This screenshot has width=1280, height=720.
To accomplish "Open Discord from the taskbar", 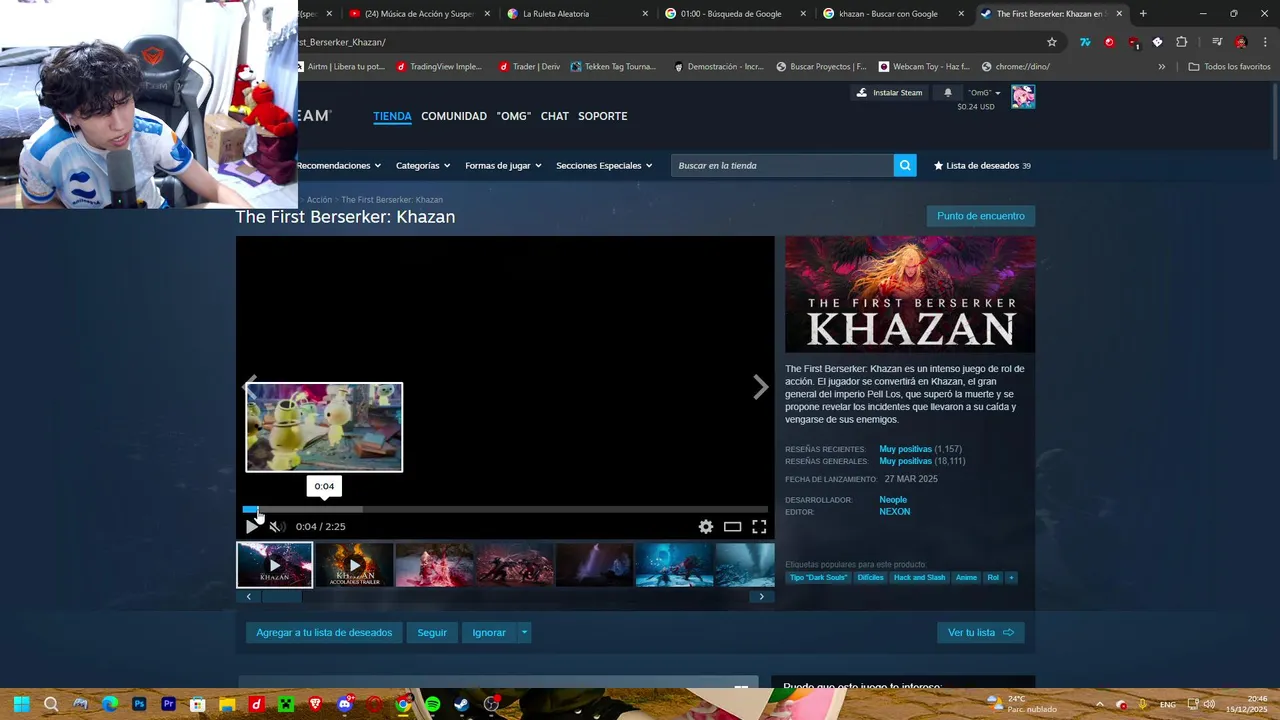I will coord(345,704).
